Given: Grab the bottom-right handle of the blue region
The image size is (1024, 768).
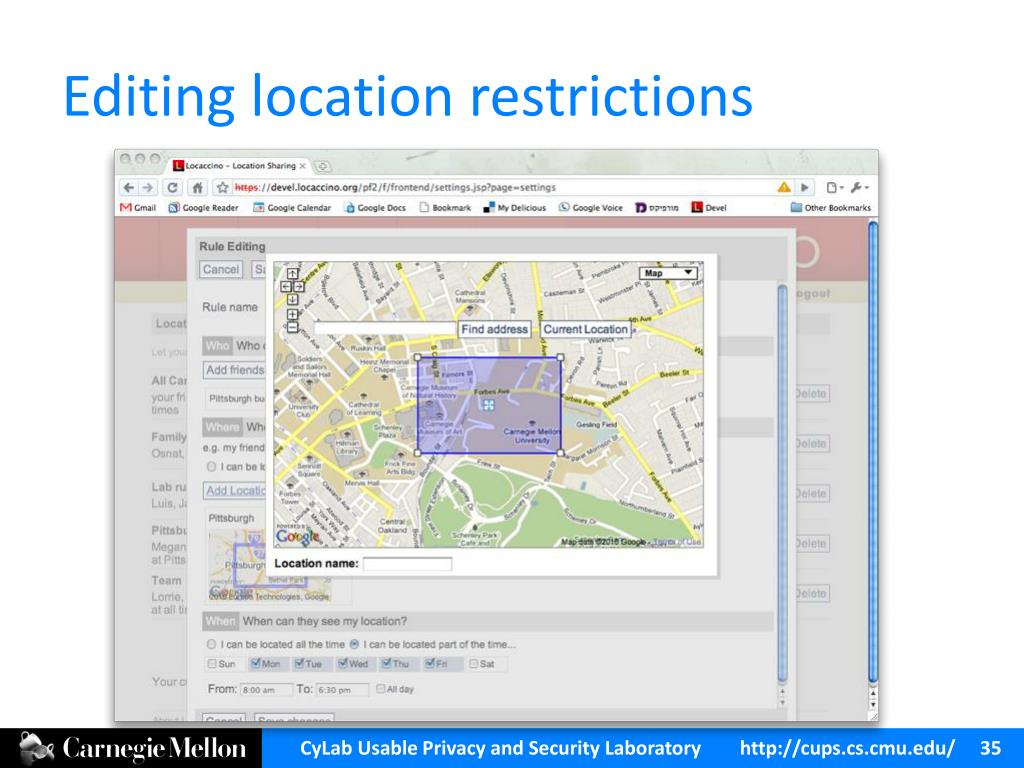Looking at the screenshot, I should (560, 453).
